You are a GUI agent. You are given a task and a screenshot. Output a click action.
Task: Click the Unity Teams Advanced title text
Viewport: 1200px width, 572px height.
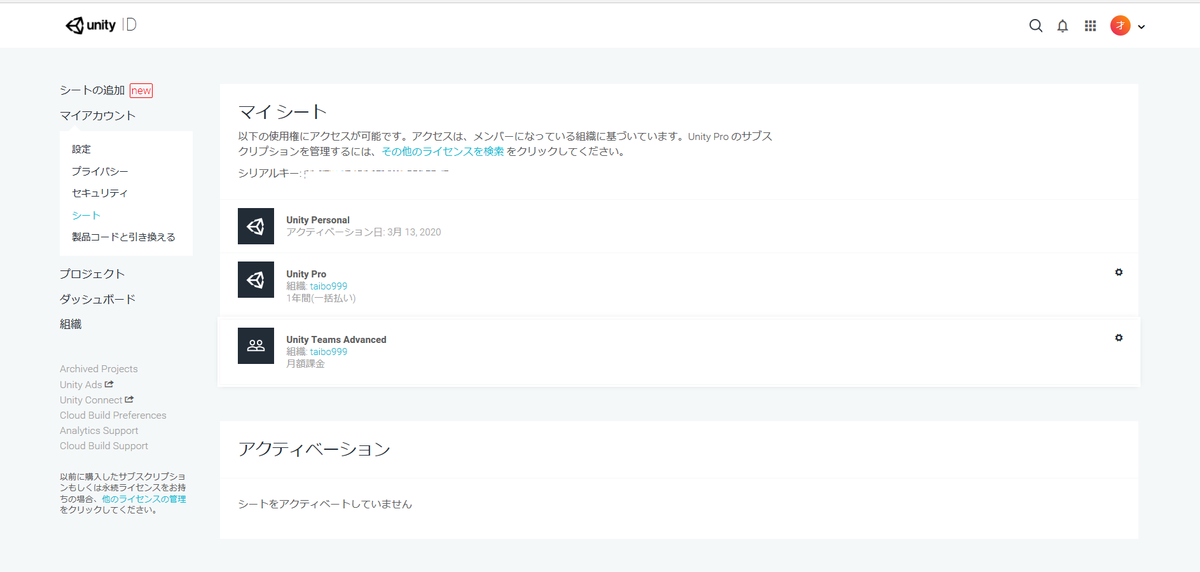click(336, 340)
